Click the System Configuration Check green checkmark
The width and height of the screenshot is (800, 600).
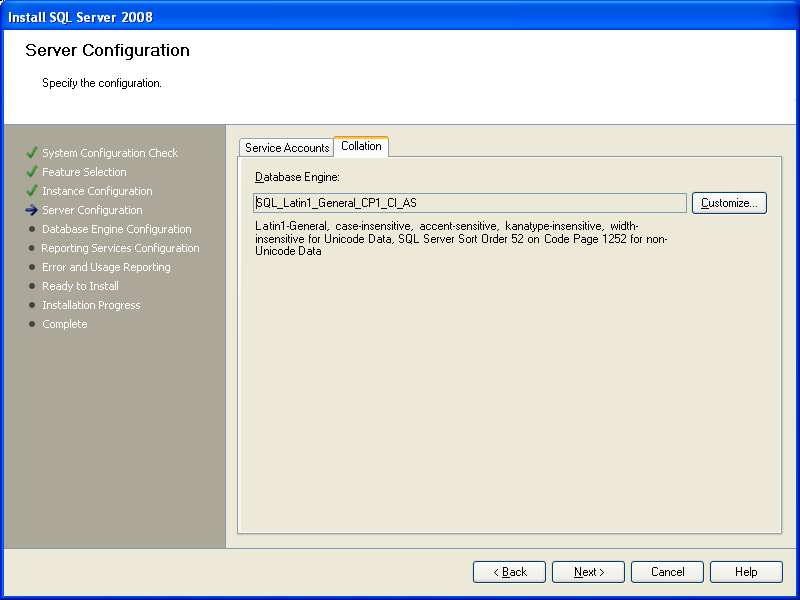pyautogui.click(x=32, y=153)
